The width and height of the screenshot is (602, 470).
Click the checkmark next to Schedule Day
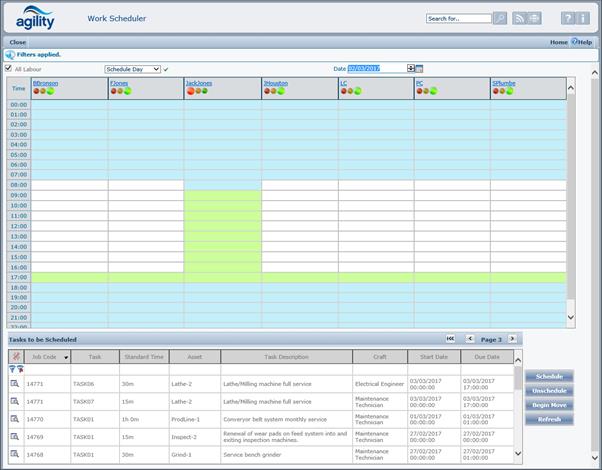(166, 70)
